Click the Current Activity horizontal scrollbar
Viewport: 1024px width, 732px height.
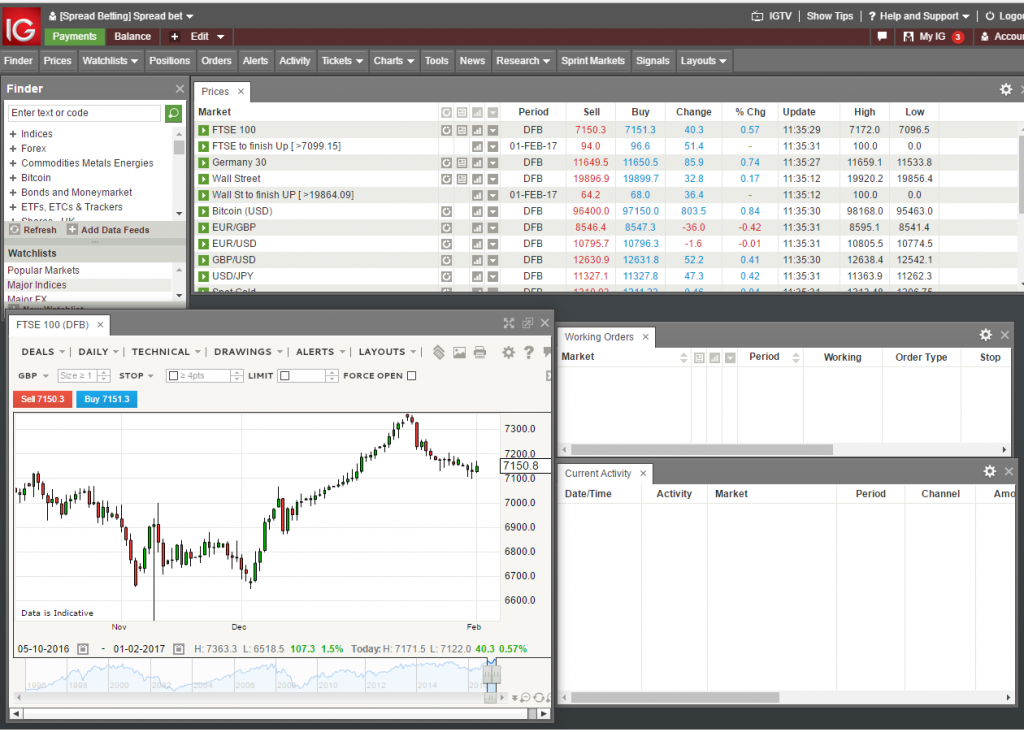click(675, 697)
